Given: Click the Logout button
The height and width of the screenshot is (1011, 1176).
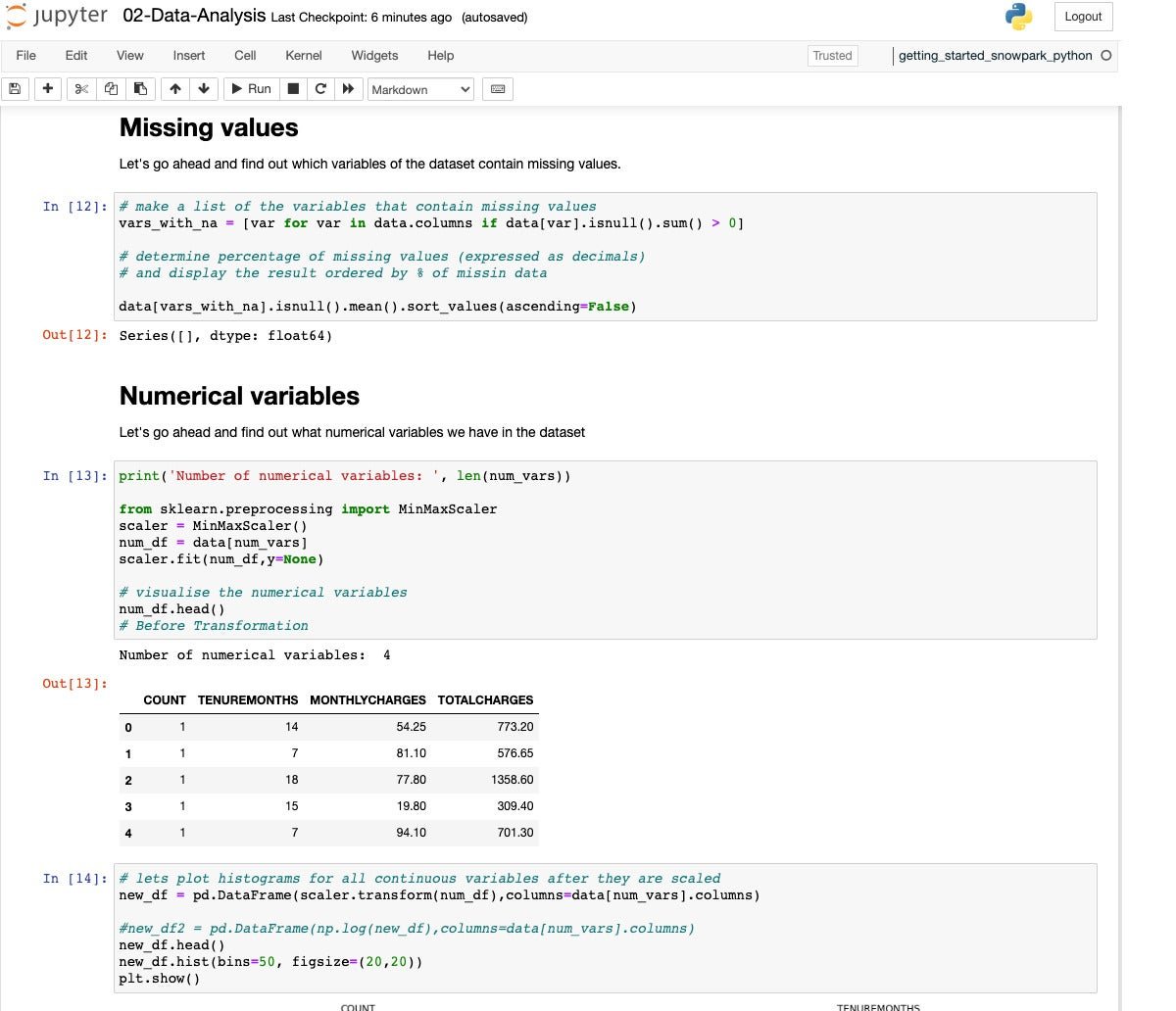Looking at the screenshot, I should (1083, 17).
